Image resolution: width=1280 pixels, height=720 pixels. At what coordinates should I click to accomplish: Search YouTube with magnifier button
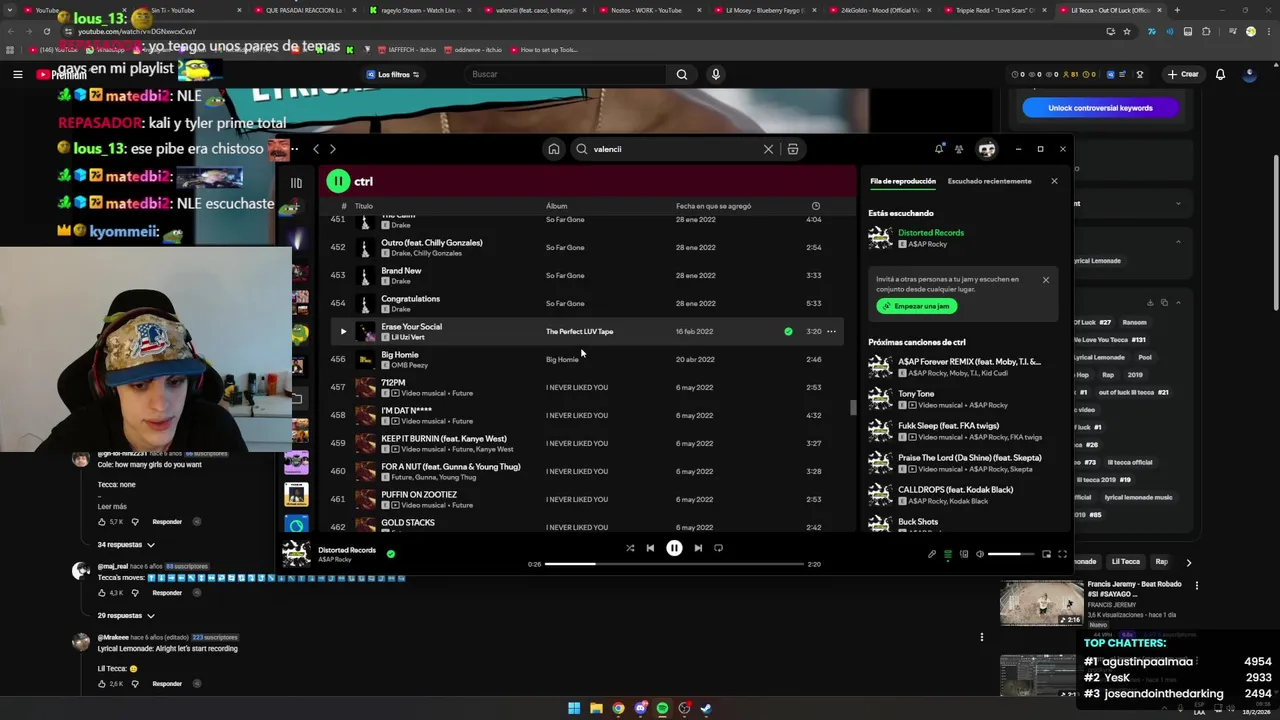click(681, 74)
